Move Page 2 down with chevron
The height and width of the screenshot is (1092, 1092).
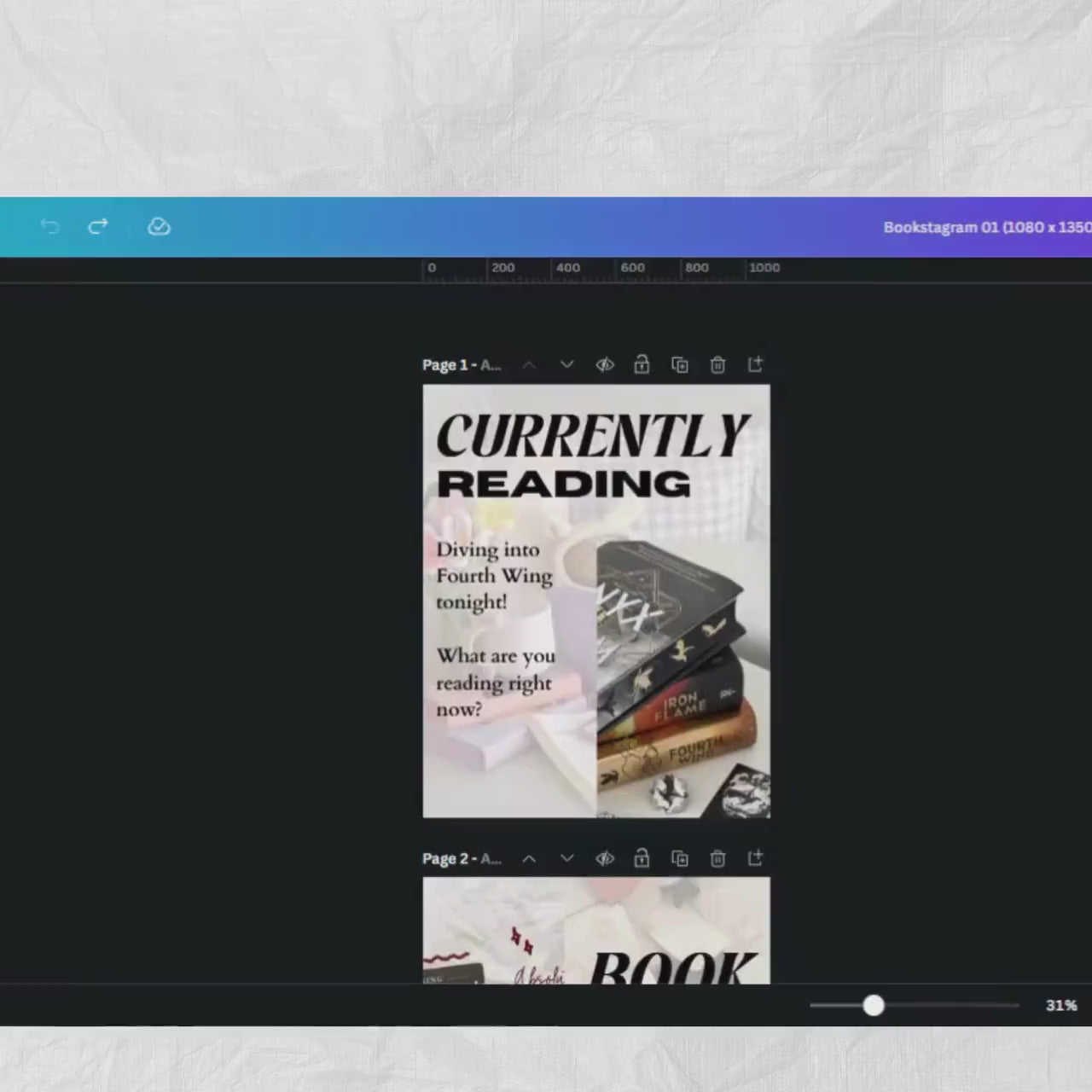pyautogui.click(x=566, y=859)
